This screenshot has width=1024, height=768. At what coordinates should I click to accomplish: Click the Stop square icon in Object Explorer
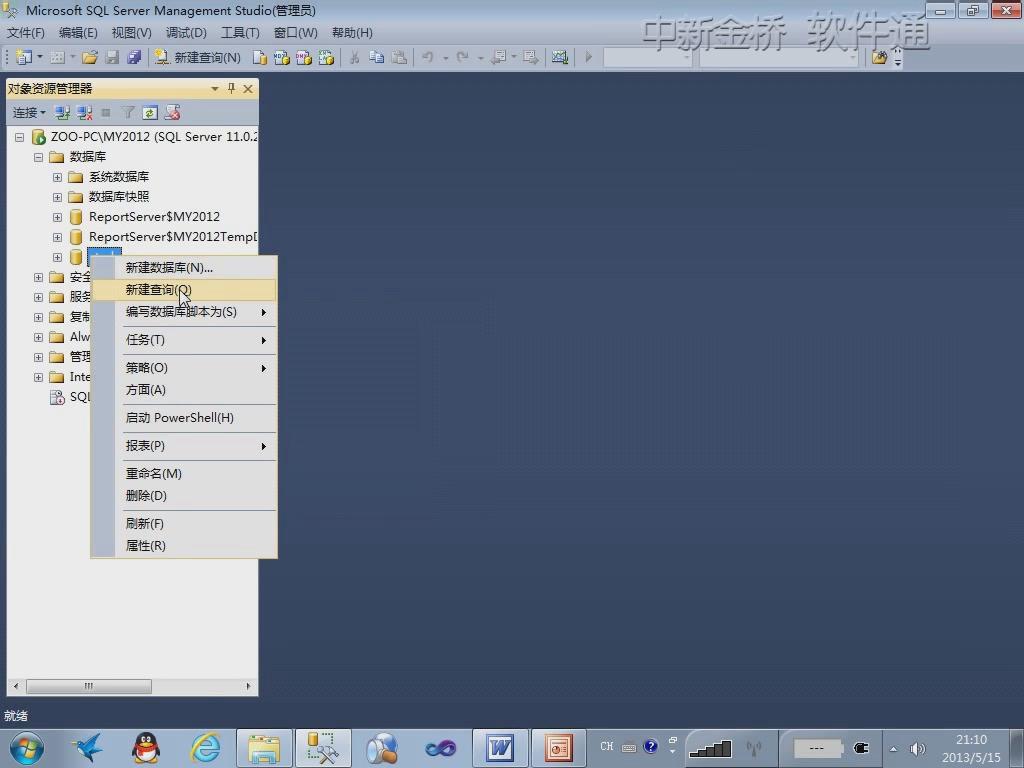106,113
